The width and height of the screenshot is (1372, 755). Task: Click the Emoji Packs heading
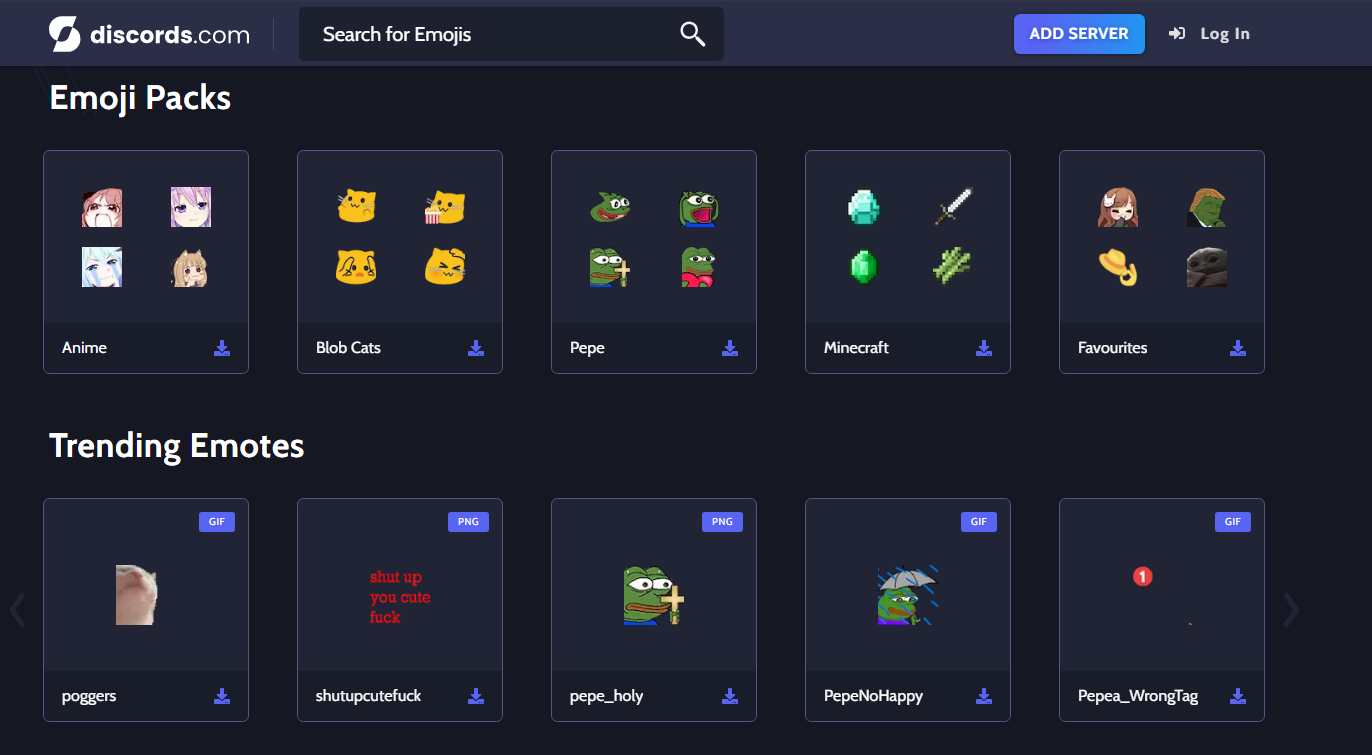[x=140, y=98]
